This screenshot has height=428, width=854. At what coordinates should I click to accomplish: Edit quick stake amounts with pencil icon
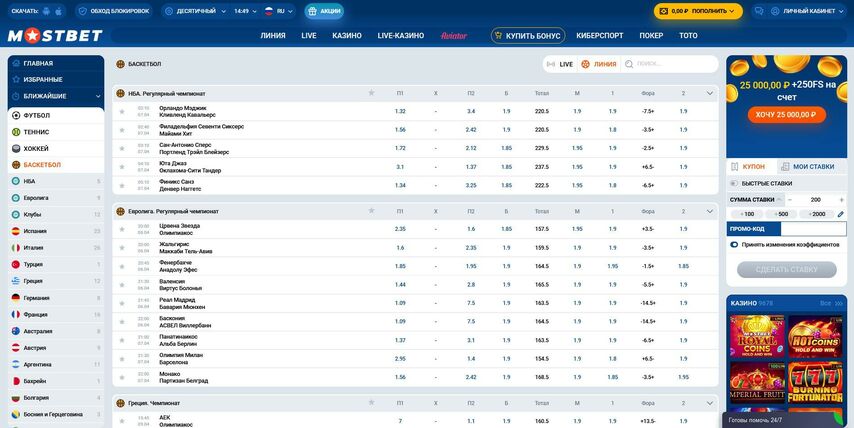point(840,214)
